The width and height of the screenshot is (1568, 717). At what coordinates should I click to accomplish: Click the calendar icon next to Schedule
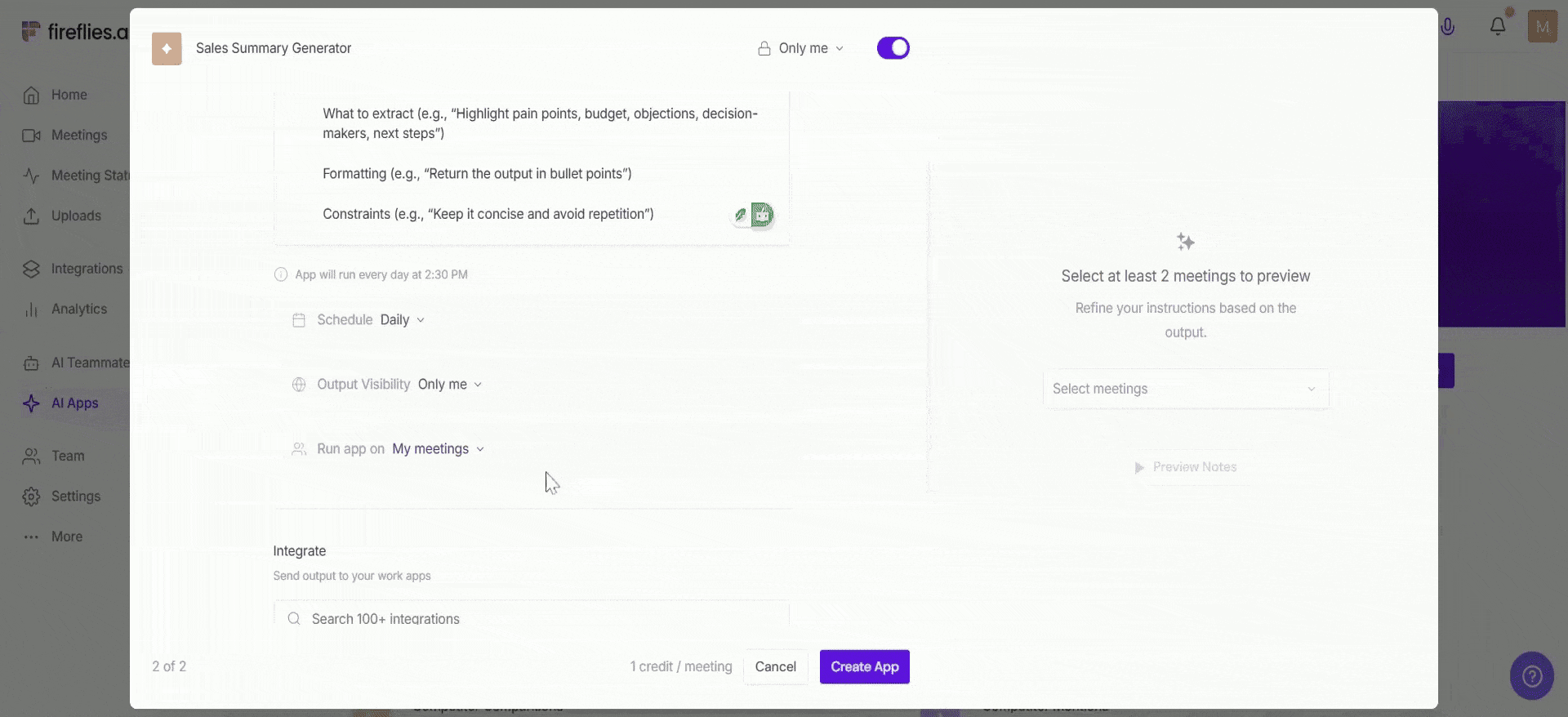click(x=299, y=320)
